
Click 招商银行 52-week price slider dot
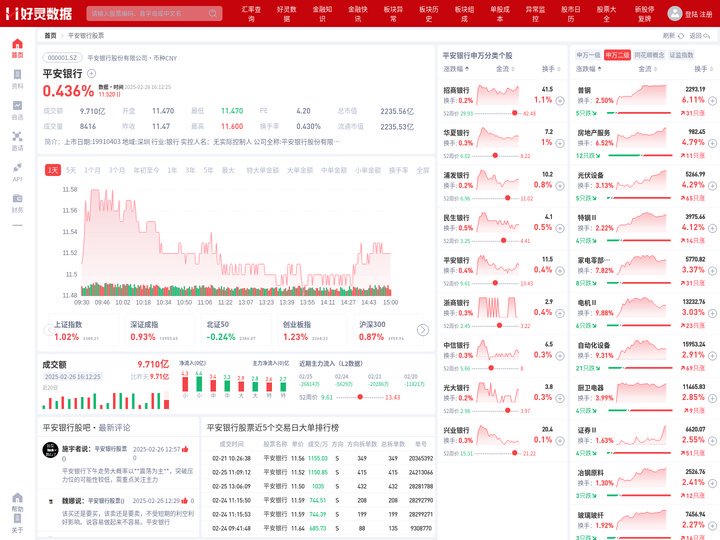click(514, 113)
